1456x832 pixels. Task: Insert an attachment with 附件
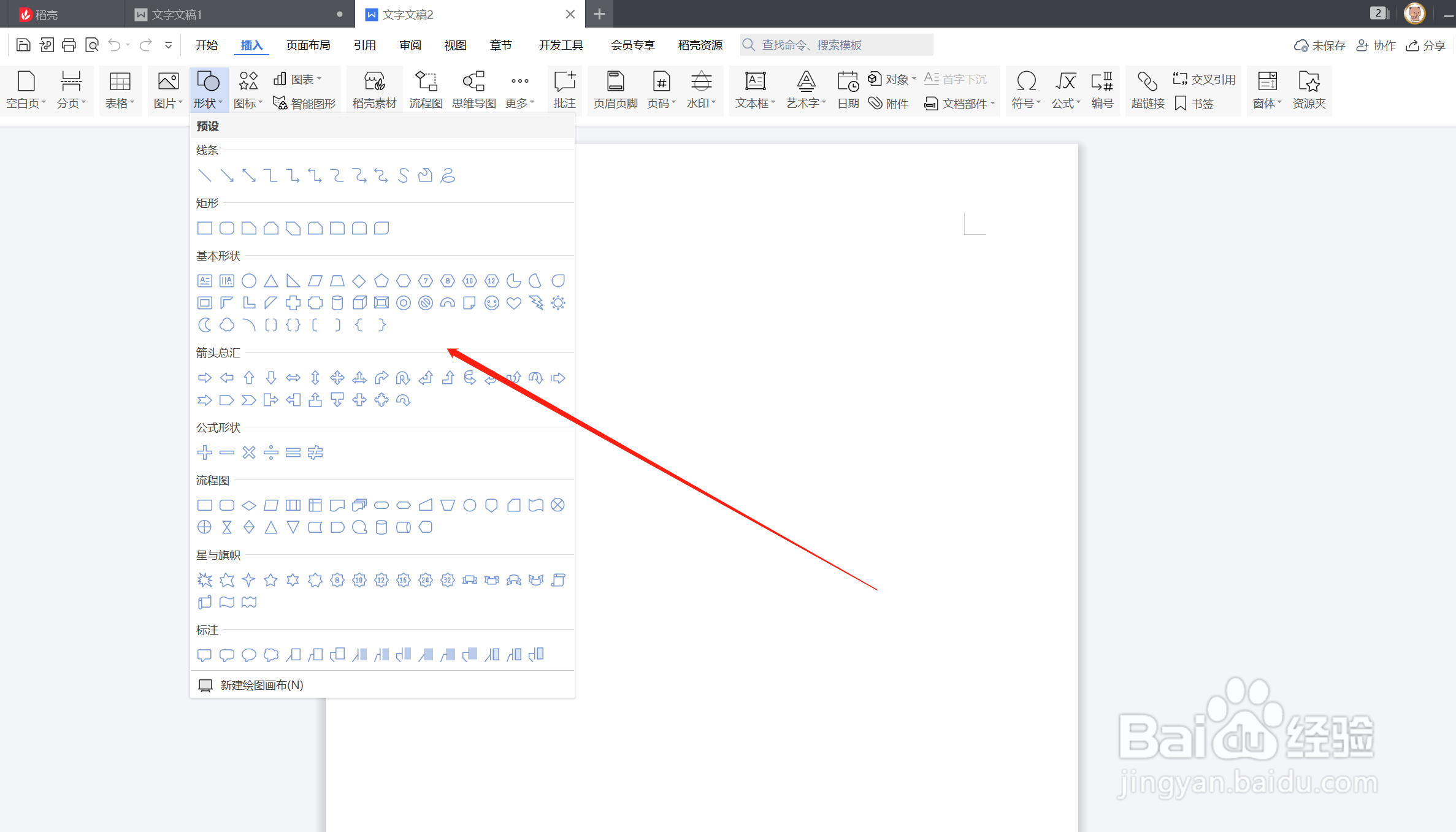889,104
